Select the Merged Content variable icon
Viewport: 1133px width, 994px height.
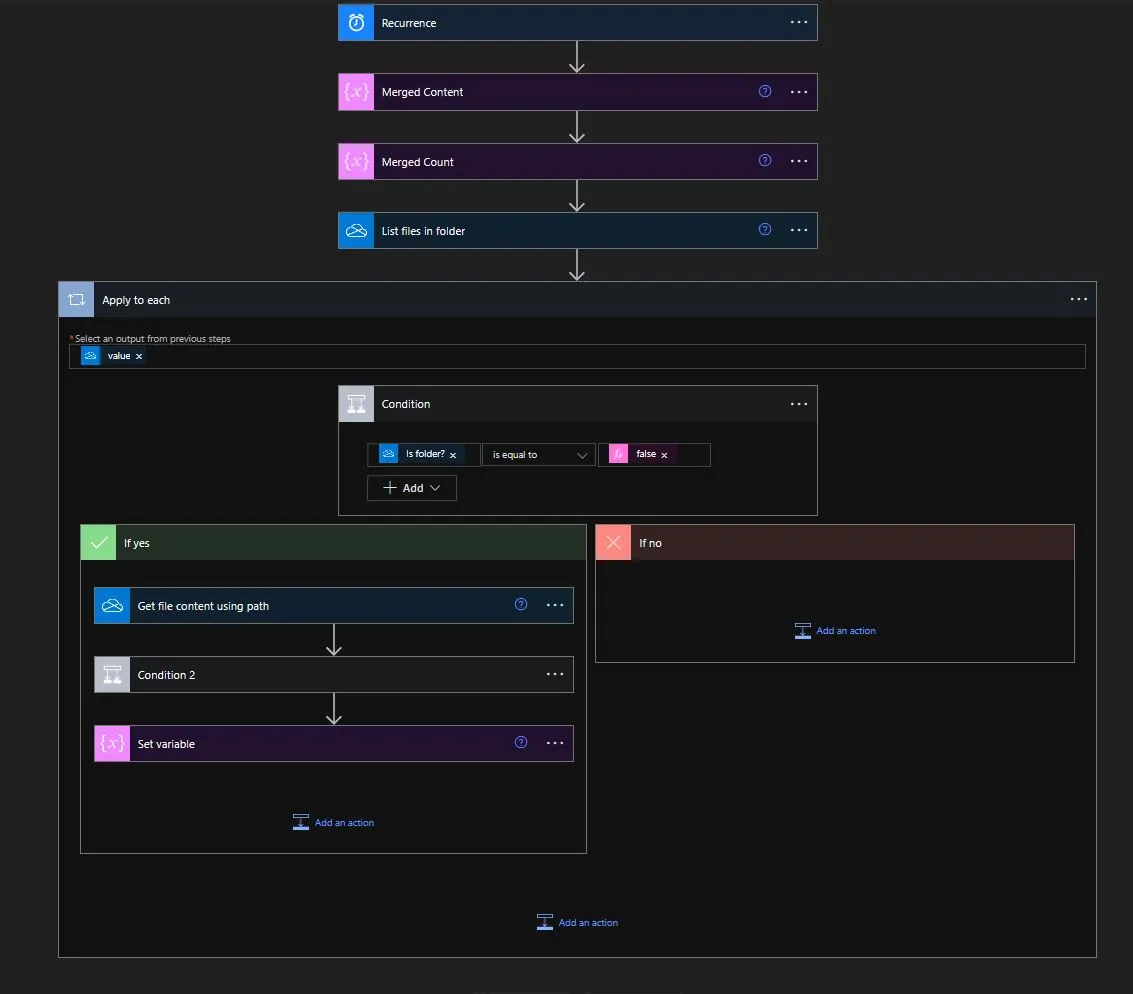pyautogui.click(x=356, y=91)
